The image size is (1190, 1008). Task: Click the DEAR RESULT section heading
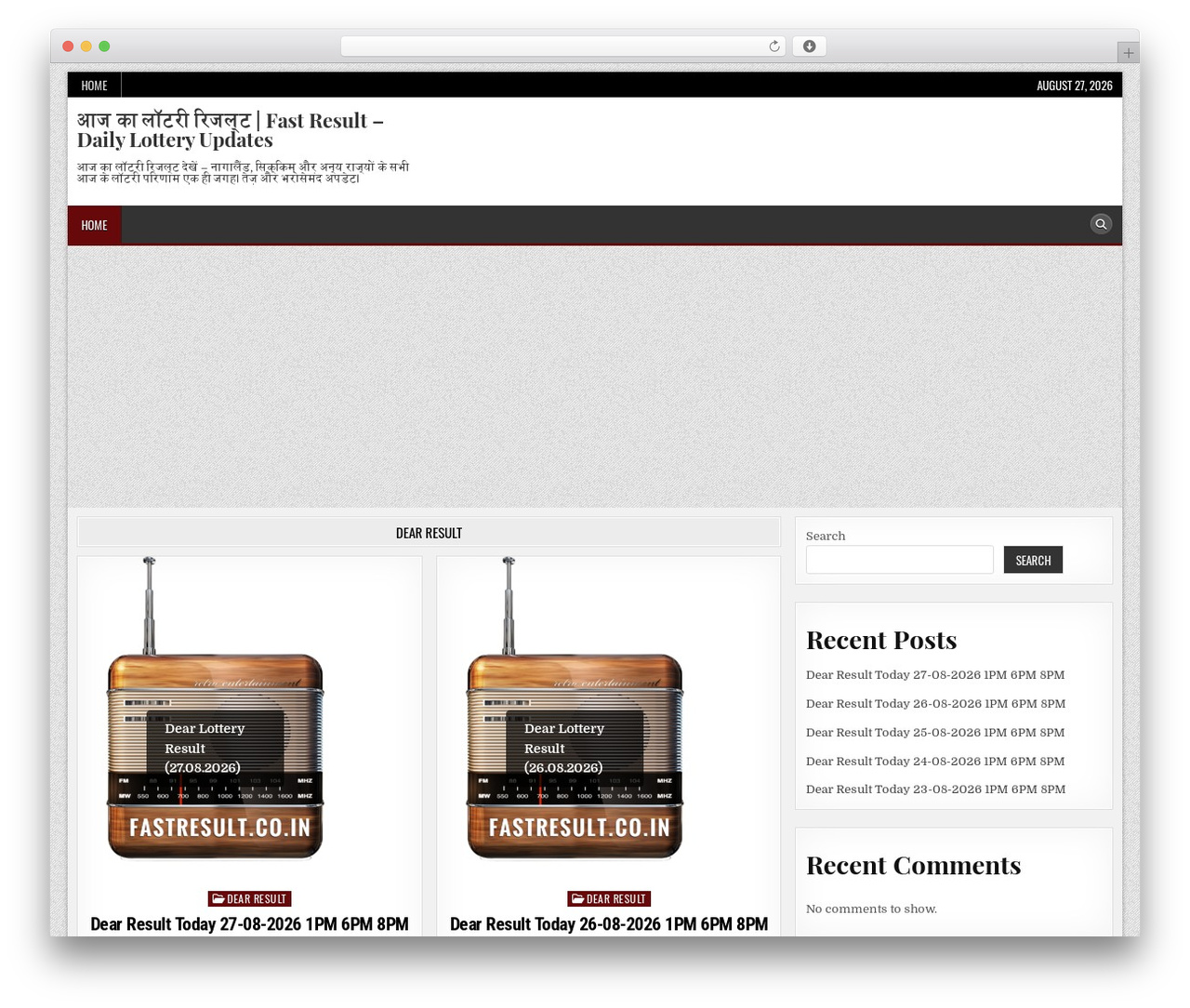[x=429, y=533]
